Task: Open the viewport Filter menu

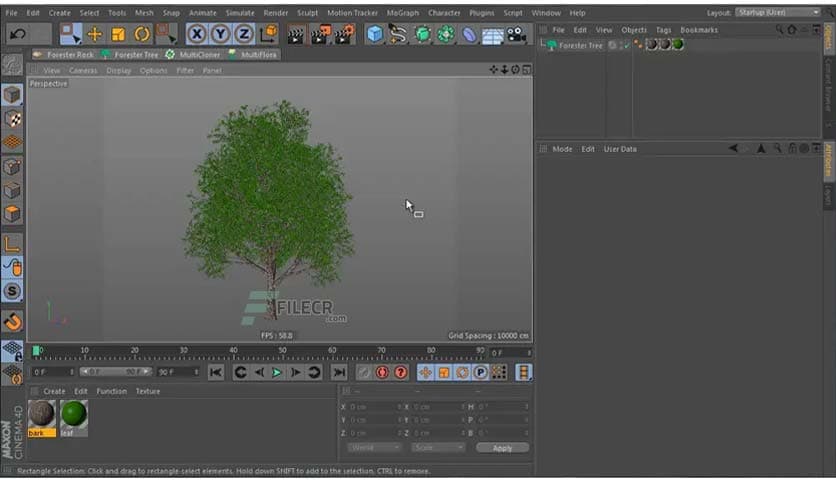Action: tap(185, 70)
